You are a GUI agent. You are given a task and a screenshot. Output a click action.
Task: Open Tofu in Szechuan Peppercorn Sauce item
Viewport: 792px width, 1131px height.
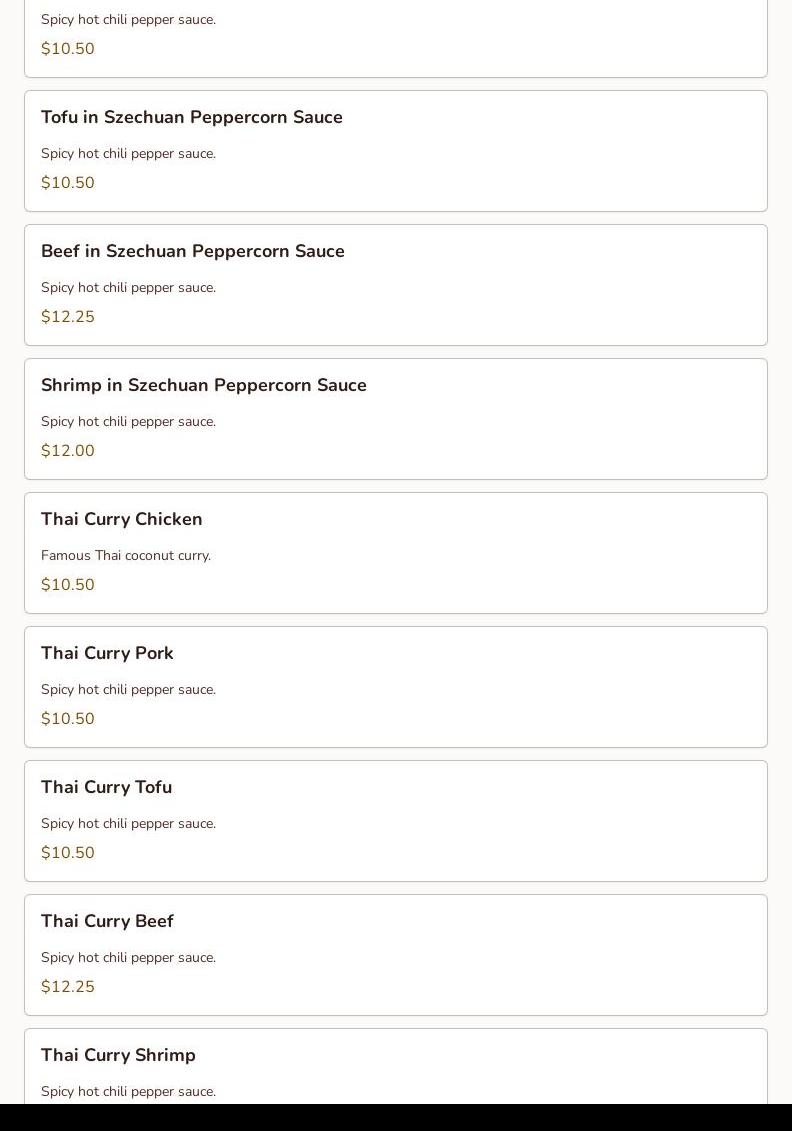tap(192, 118)
